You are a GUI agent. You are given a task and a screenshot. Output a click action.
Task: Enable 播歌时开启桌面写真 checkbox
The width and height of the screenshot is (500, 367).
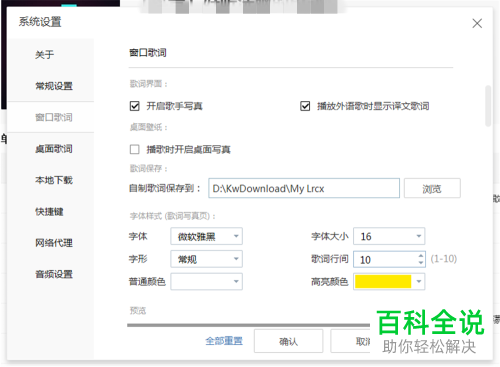click(135, 149)
